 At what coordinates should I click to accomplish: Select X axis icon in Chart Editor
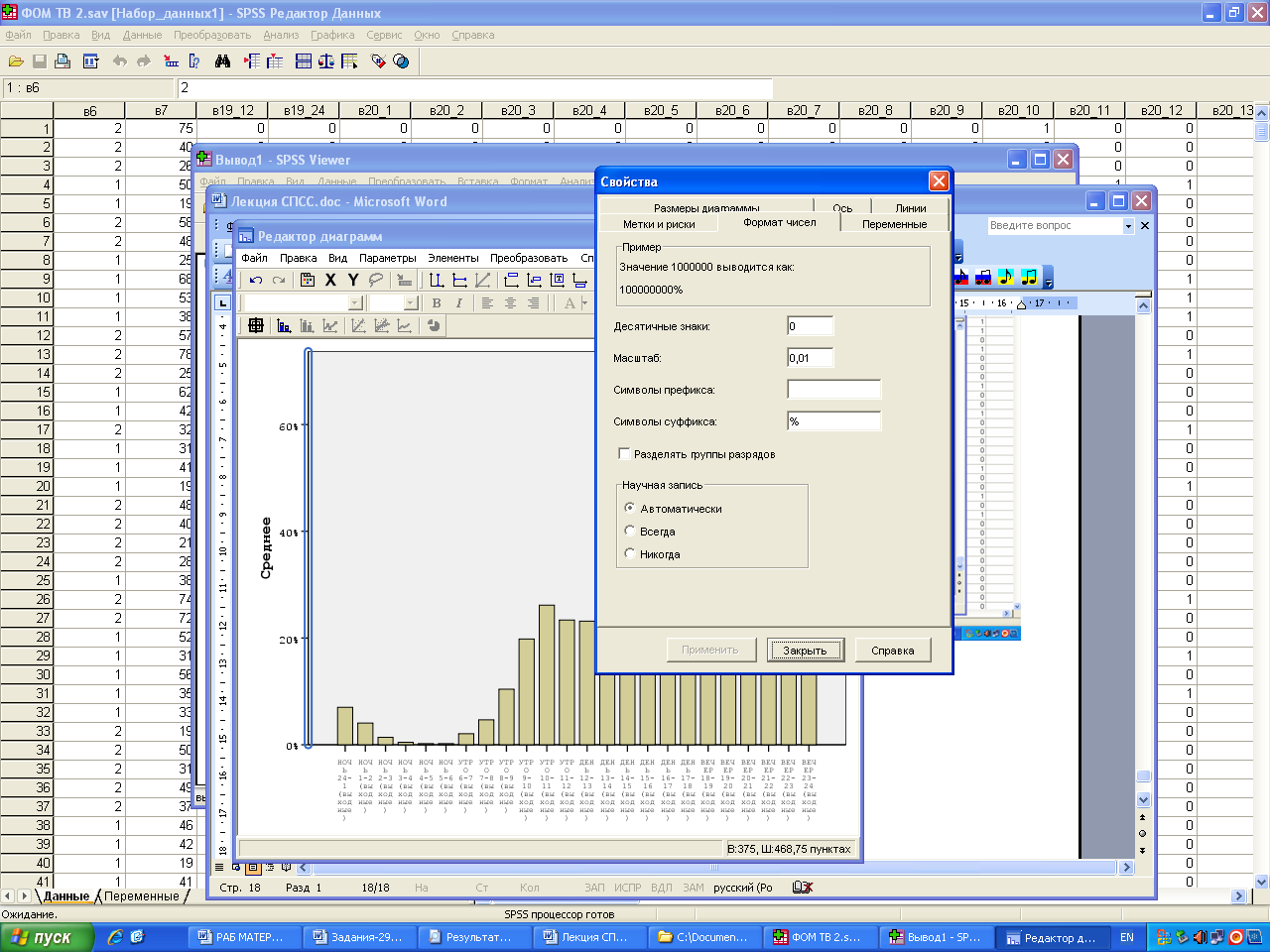pos(330,281)
